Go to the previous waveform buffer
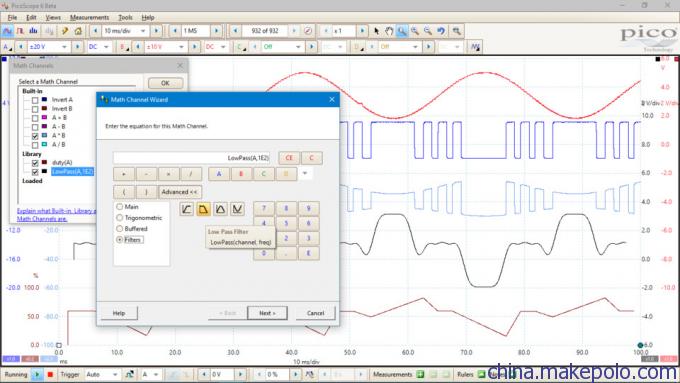Image resolution: width=680 pixels, height=383 pixels. pyautogui.click(x=235, y=31)
